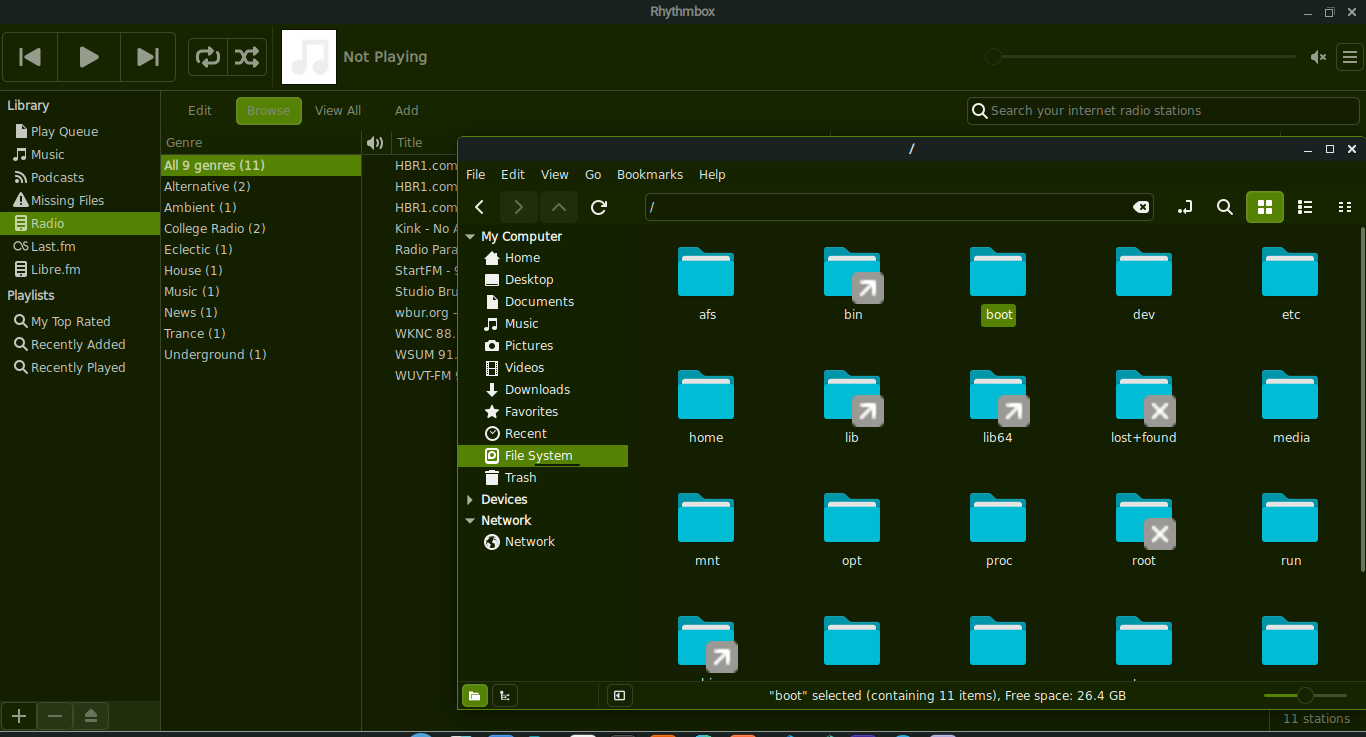This screenshot has height=737, width=1366.
Task: Select the opt folder icon
Action: (x=852, y=518)
